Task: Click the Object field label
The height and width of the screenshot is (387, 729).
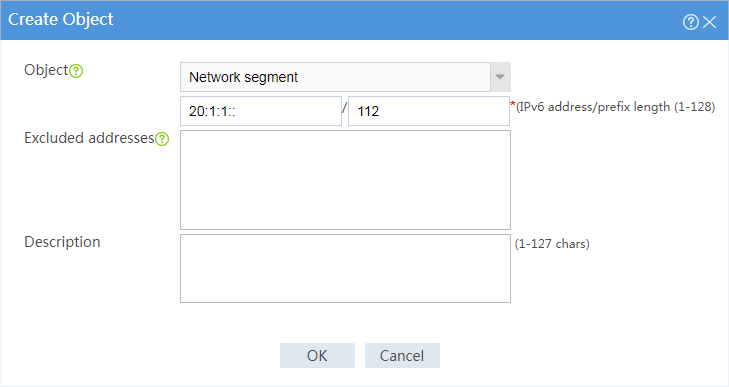Action: pyautogui.click(x=46, y=70)
